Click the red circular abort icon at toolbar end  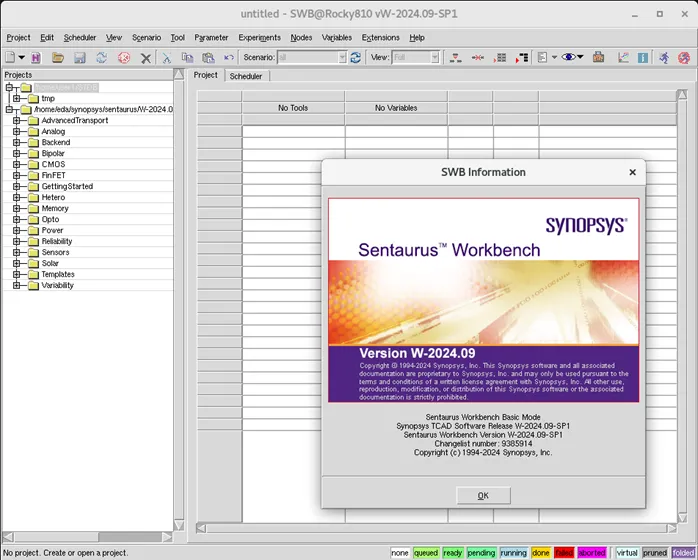pos(684,57)
